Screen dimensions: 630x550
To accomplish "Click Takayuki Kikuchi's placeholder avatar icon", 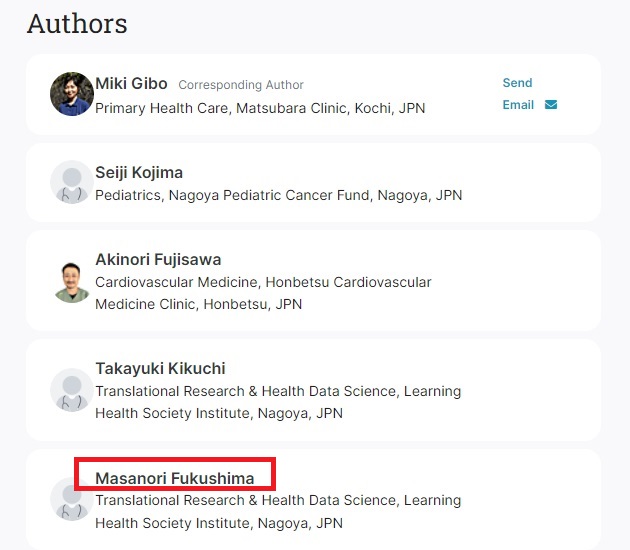I will tap(71, 390).
